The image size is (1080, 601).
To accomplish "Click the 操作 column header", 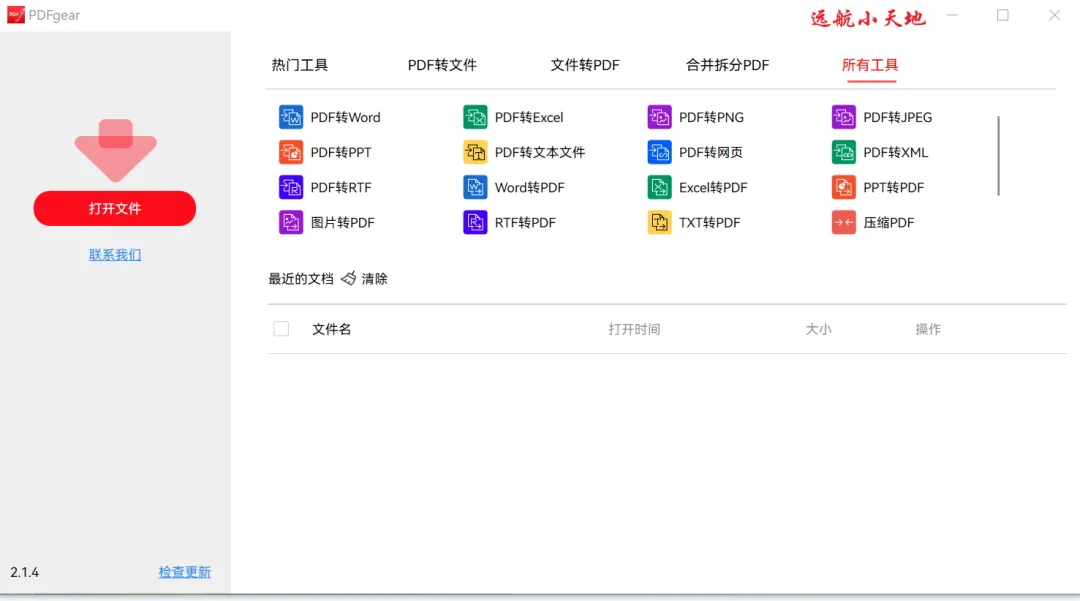I will pyautogui.click(x=928, y=329).
